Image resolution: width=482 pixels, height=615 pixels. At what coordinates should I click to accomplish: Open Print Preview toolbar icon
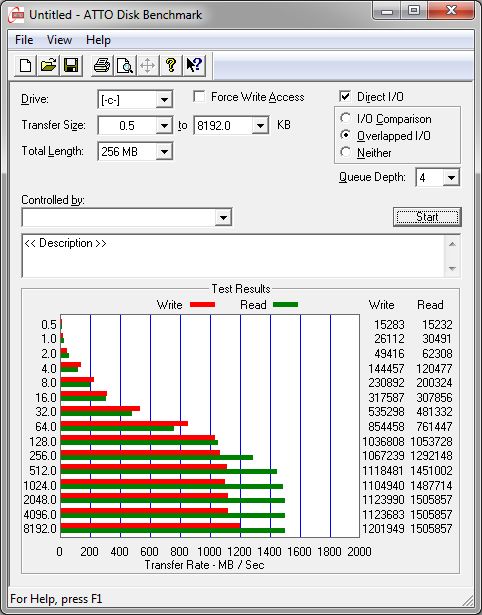point(125,65)
